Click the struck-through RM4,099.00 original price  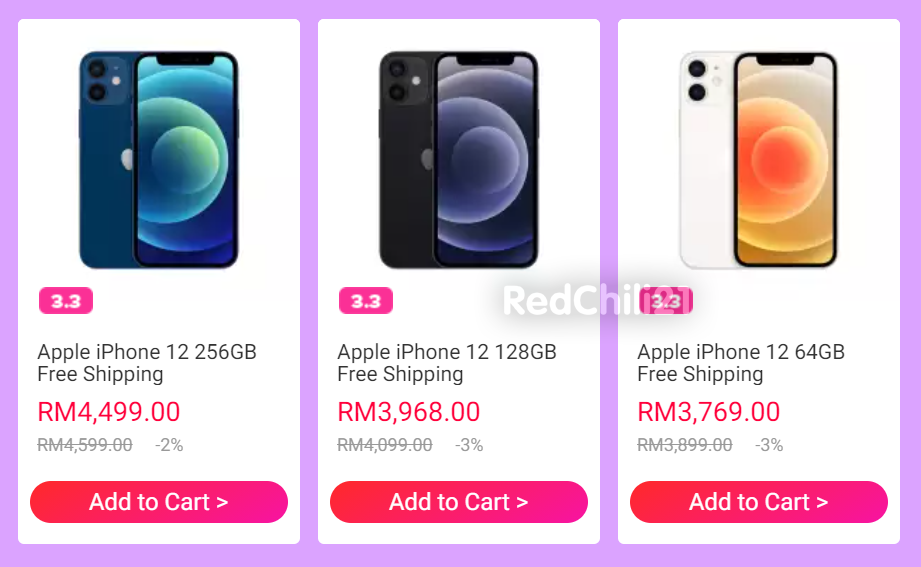click(385, 445)
